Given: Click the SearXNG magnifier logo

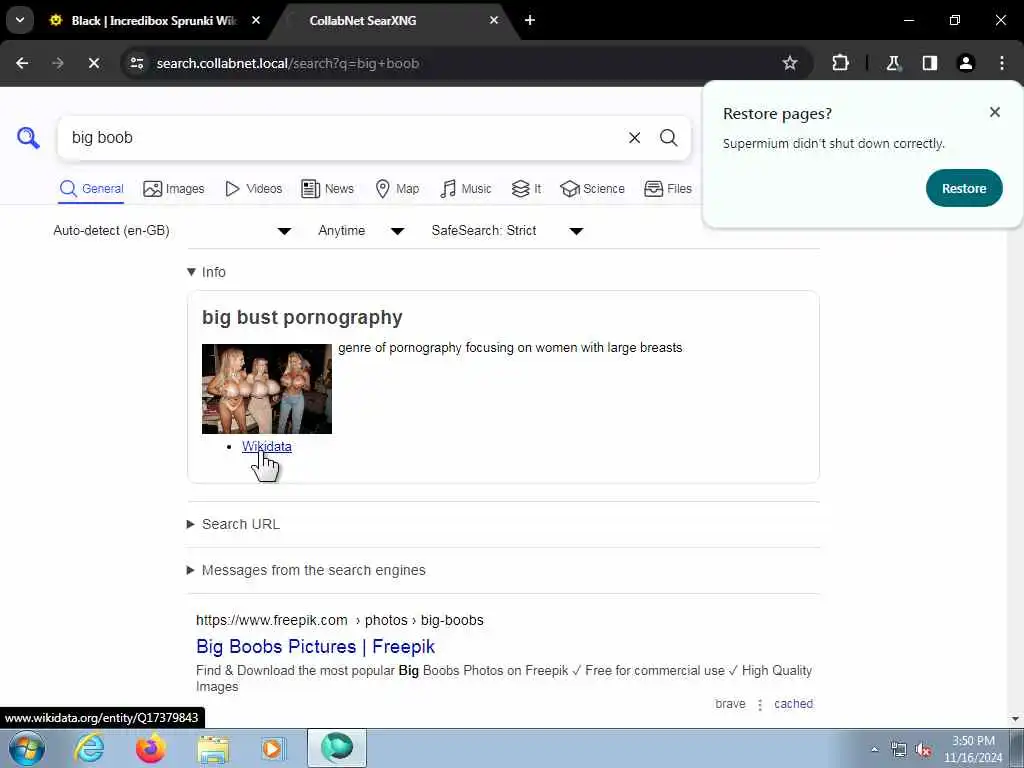Looking at the screenshot, I should click(28, 138).
